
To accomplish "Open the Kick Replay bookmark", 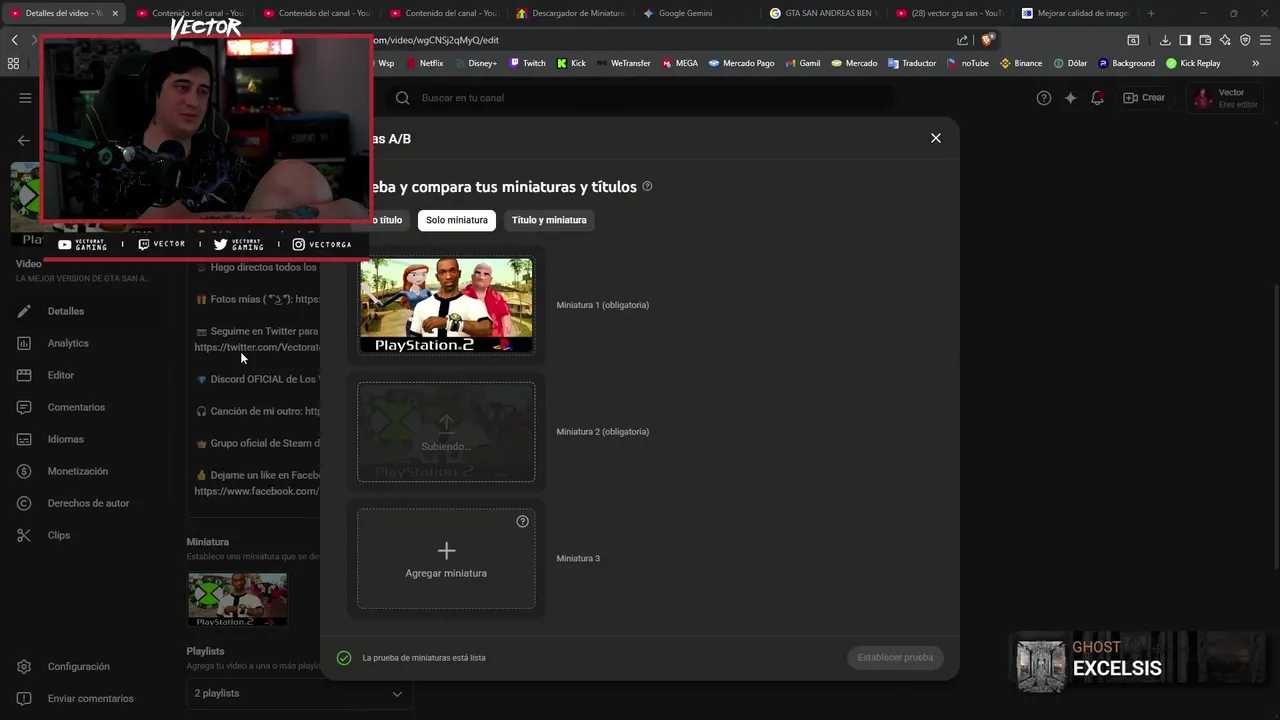I will 1193,63.
